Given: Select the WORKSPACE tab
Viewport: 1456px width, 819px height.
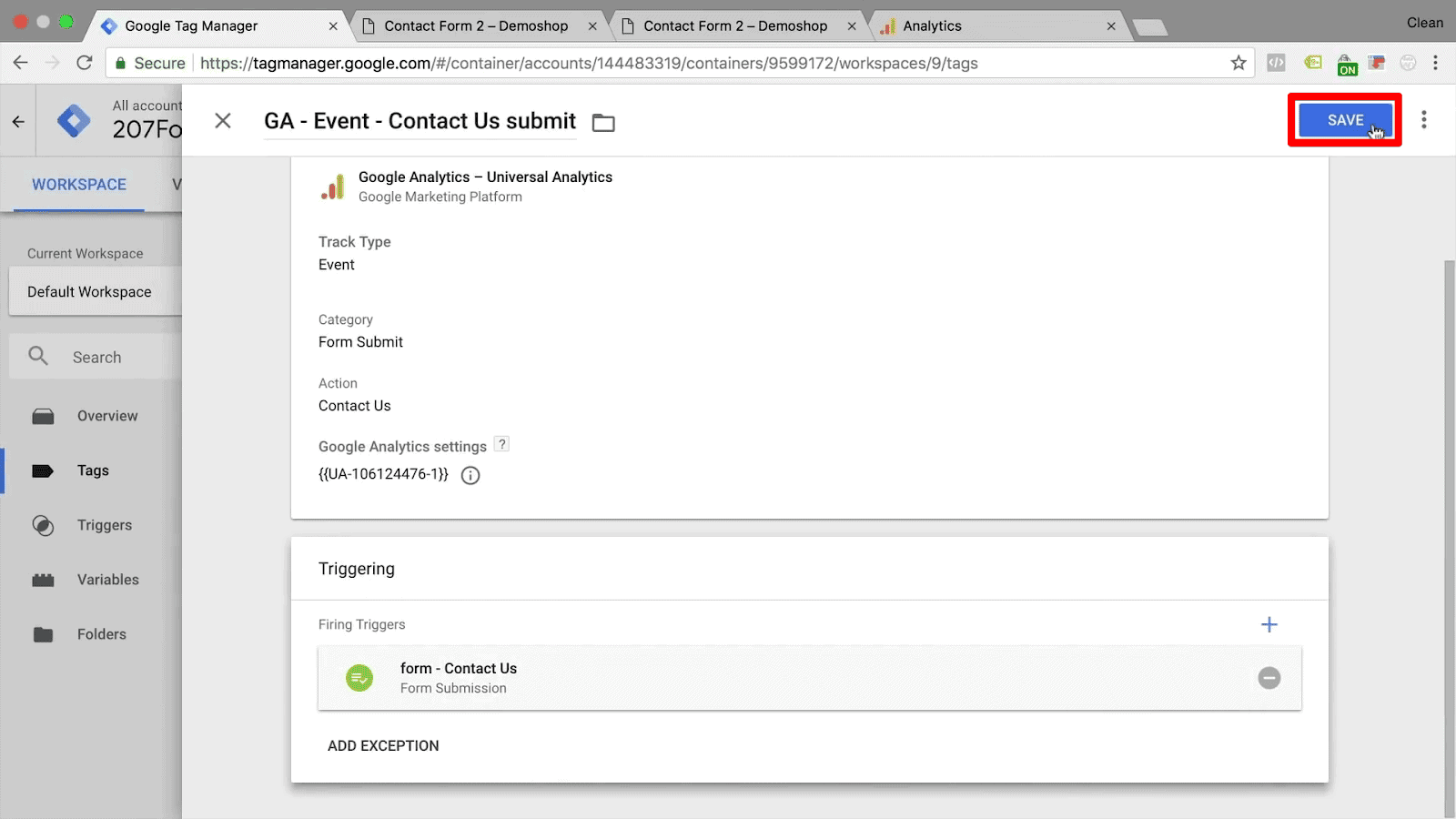Looking at the screenshot, I should coord(78,185).
